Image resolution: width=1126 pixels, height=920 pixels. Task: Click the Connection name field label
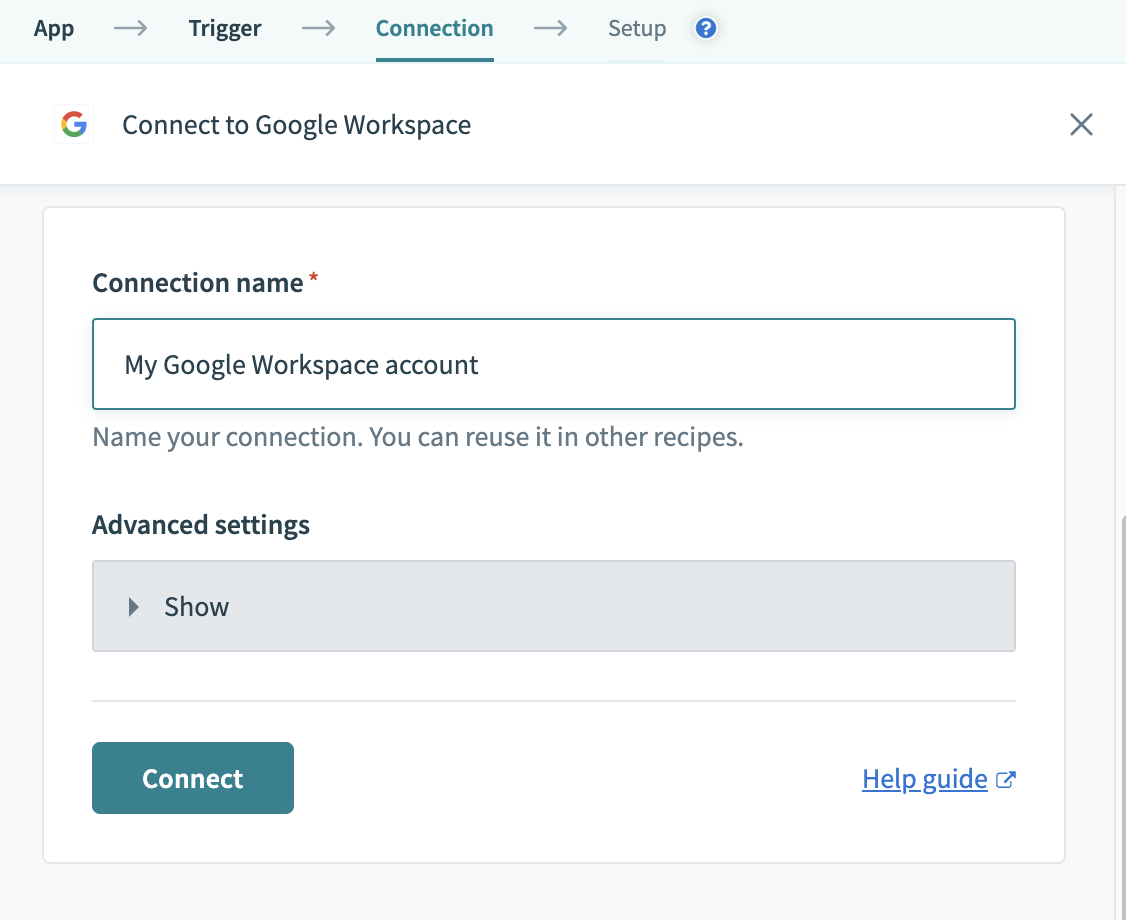tap(198, 283)
